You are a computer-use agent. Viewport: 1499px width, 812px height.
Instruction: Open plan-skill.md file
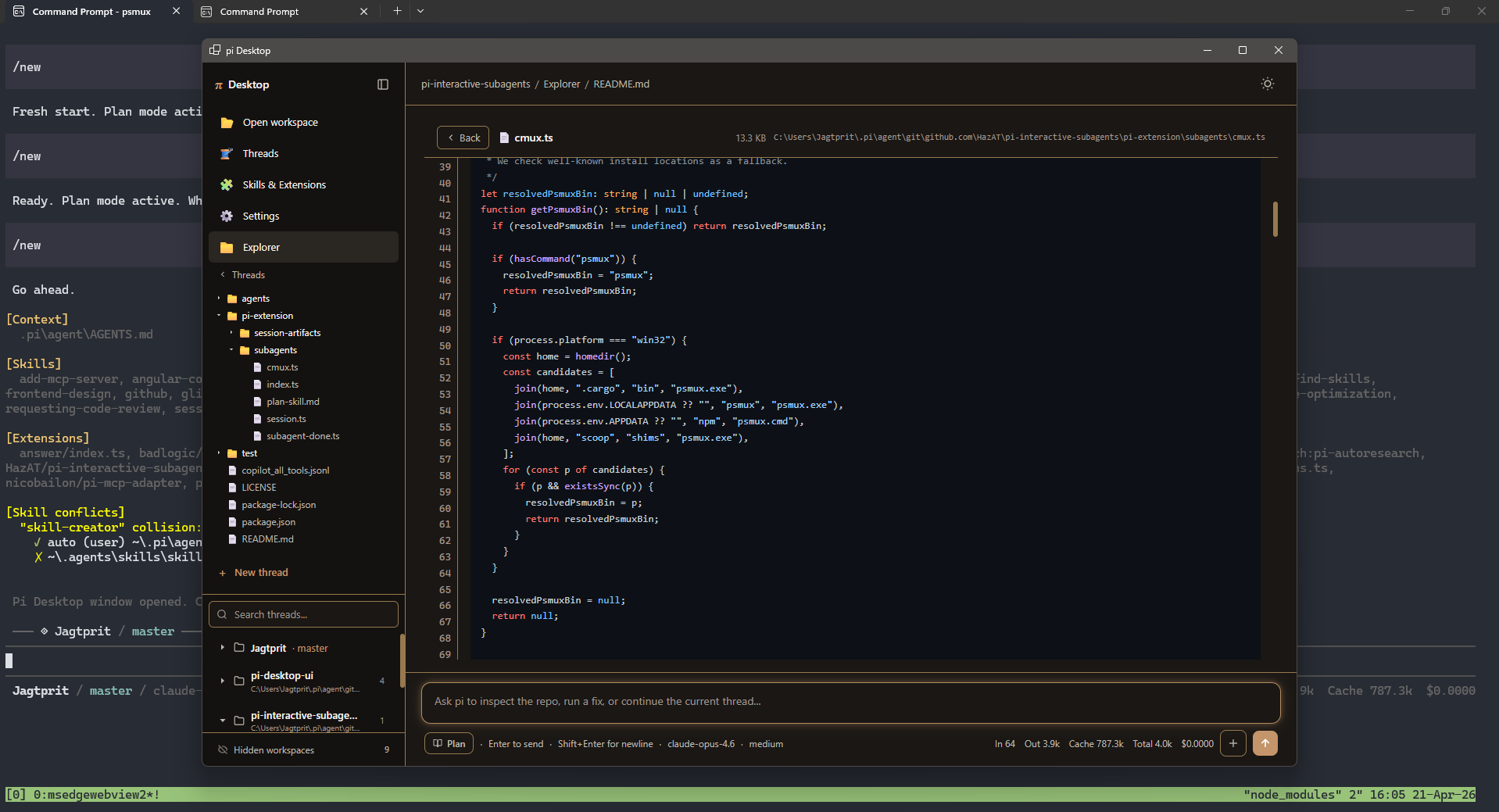click(292, 402)
